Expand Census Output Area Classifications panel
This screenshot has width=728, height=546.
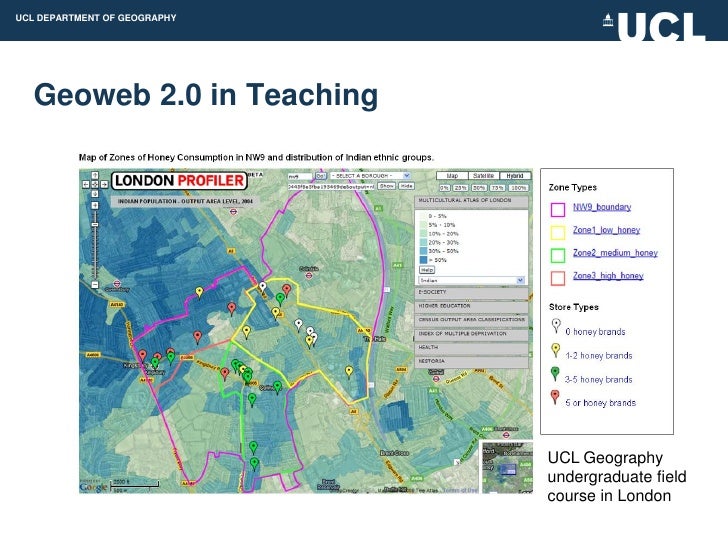point(471,320)
